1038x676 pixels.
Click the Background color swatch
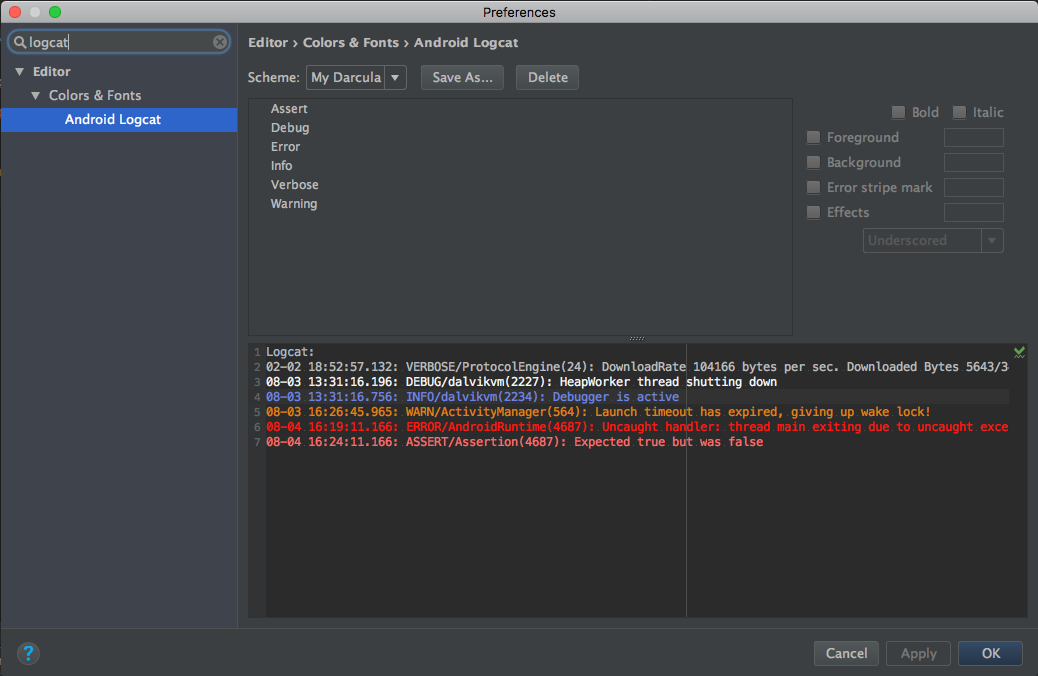[974, 163]
